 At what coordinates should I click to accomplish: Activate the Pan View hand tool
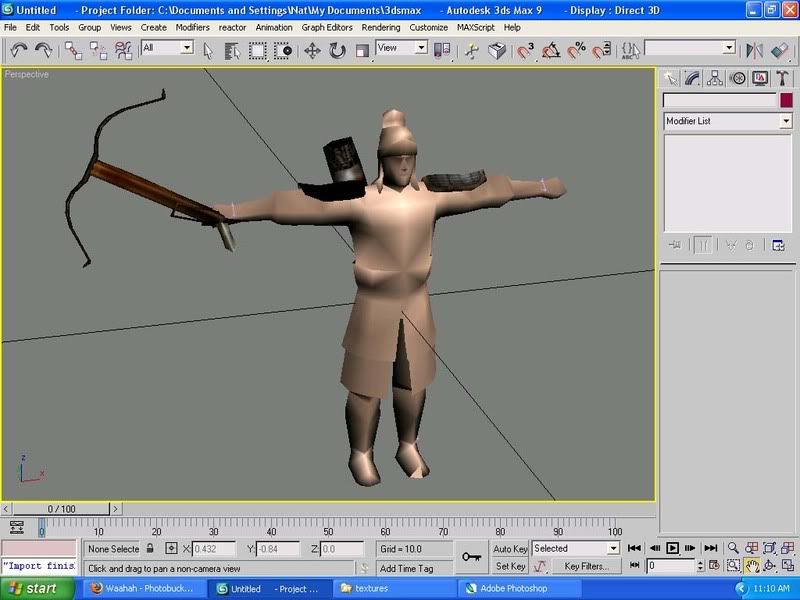click(751, 566)
